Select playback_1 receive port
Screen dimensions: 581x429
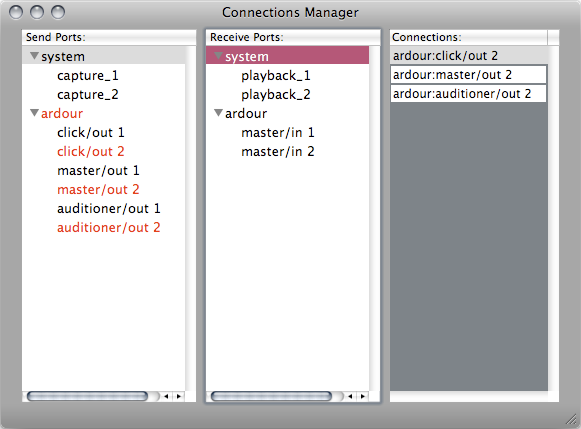(x=276, y=76)
